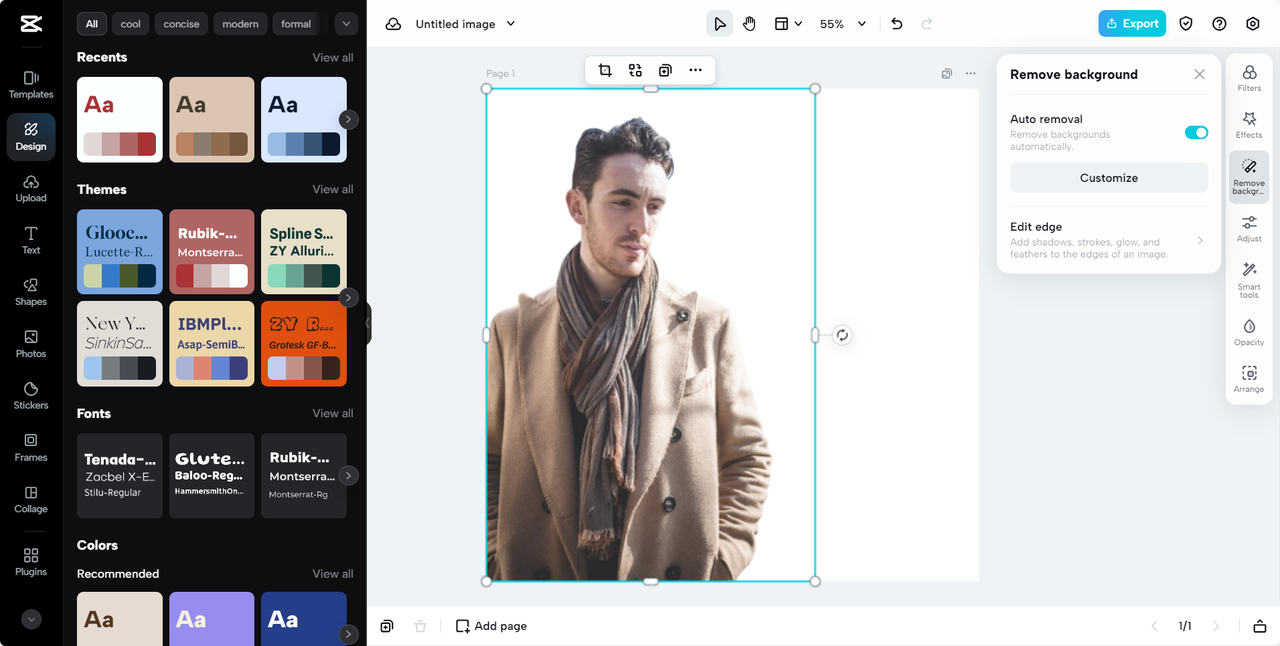View all Recents

point(332,57)
